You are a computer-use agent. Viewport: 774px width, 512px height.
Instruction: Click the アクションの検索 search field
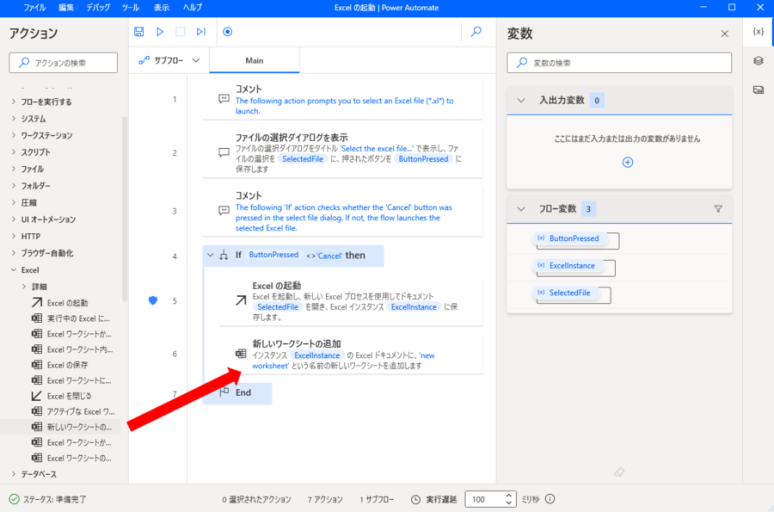point(63,63)
